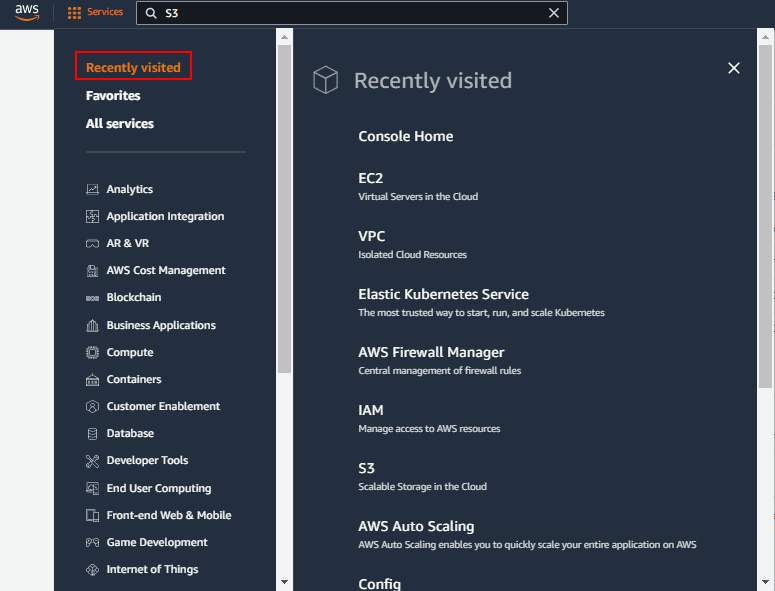
Task: Open the S3 service in list
Action: [366, 468]
